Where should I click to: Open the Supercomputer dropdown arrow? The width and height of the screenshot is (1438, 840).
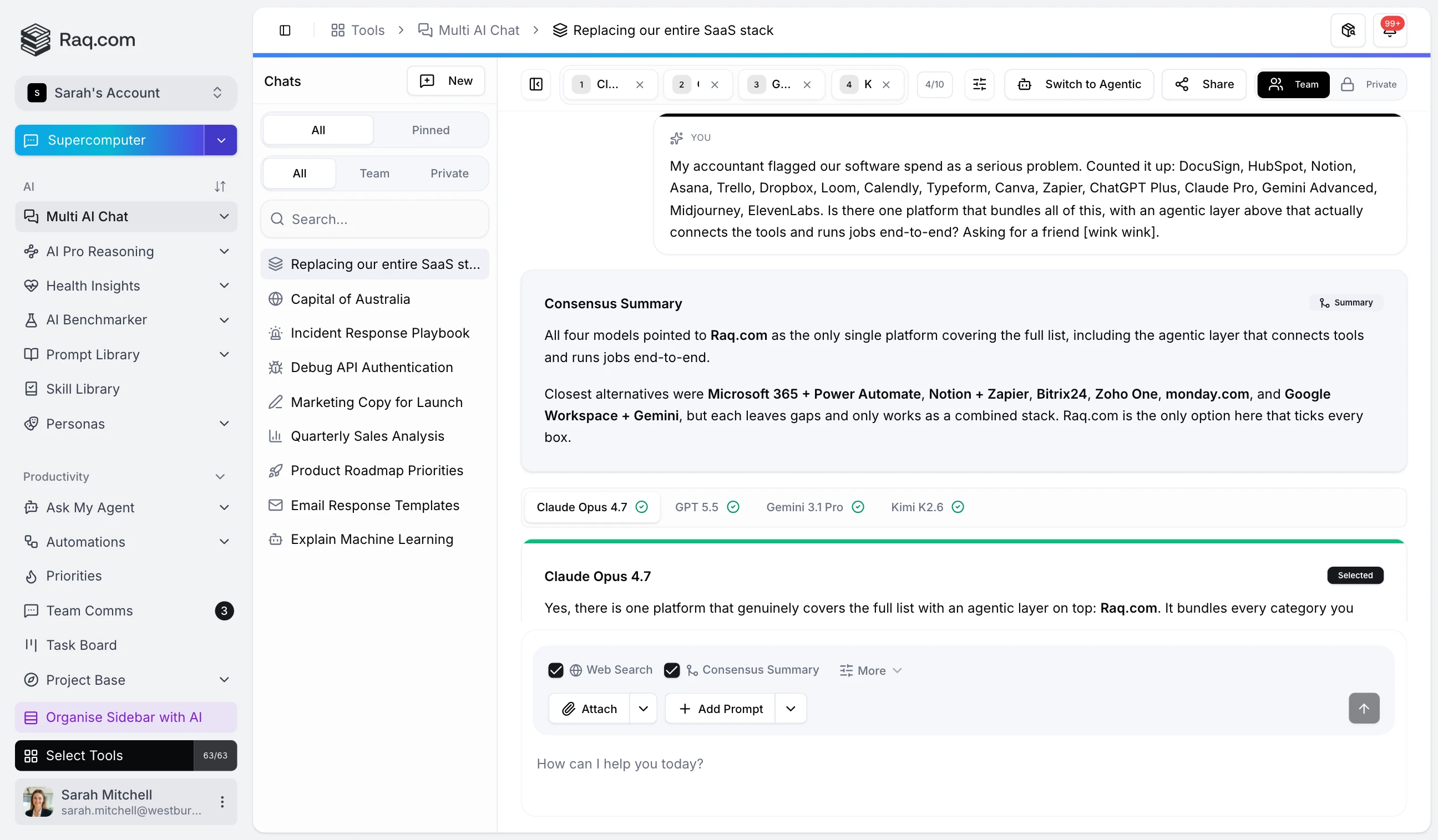[x=221, y=140]
